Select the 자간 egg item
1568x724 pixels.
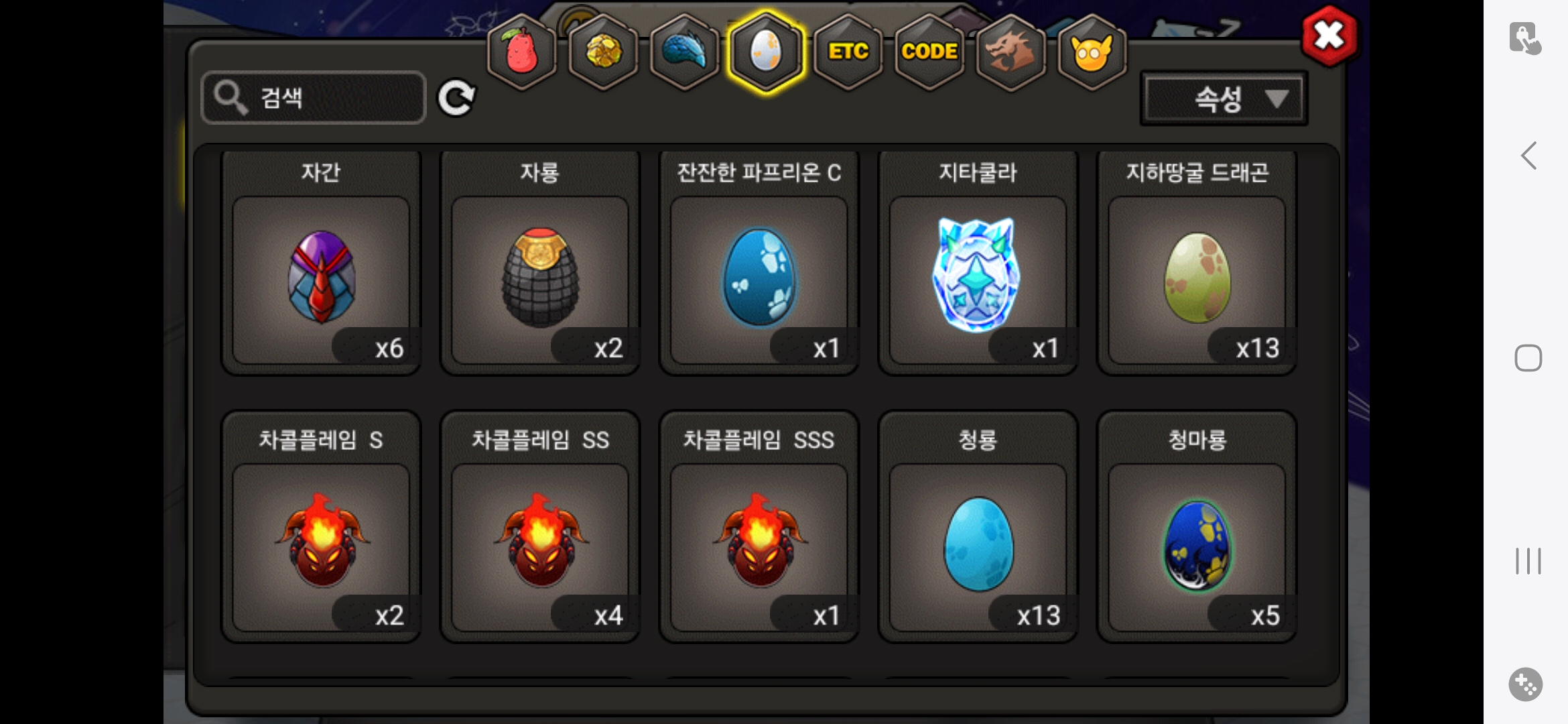click(x=321, y=263)
